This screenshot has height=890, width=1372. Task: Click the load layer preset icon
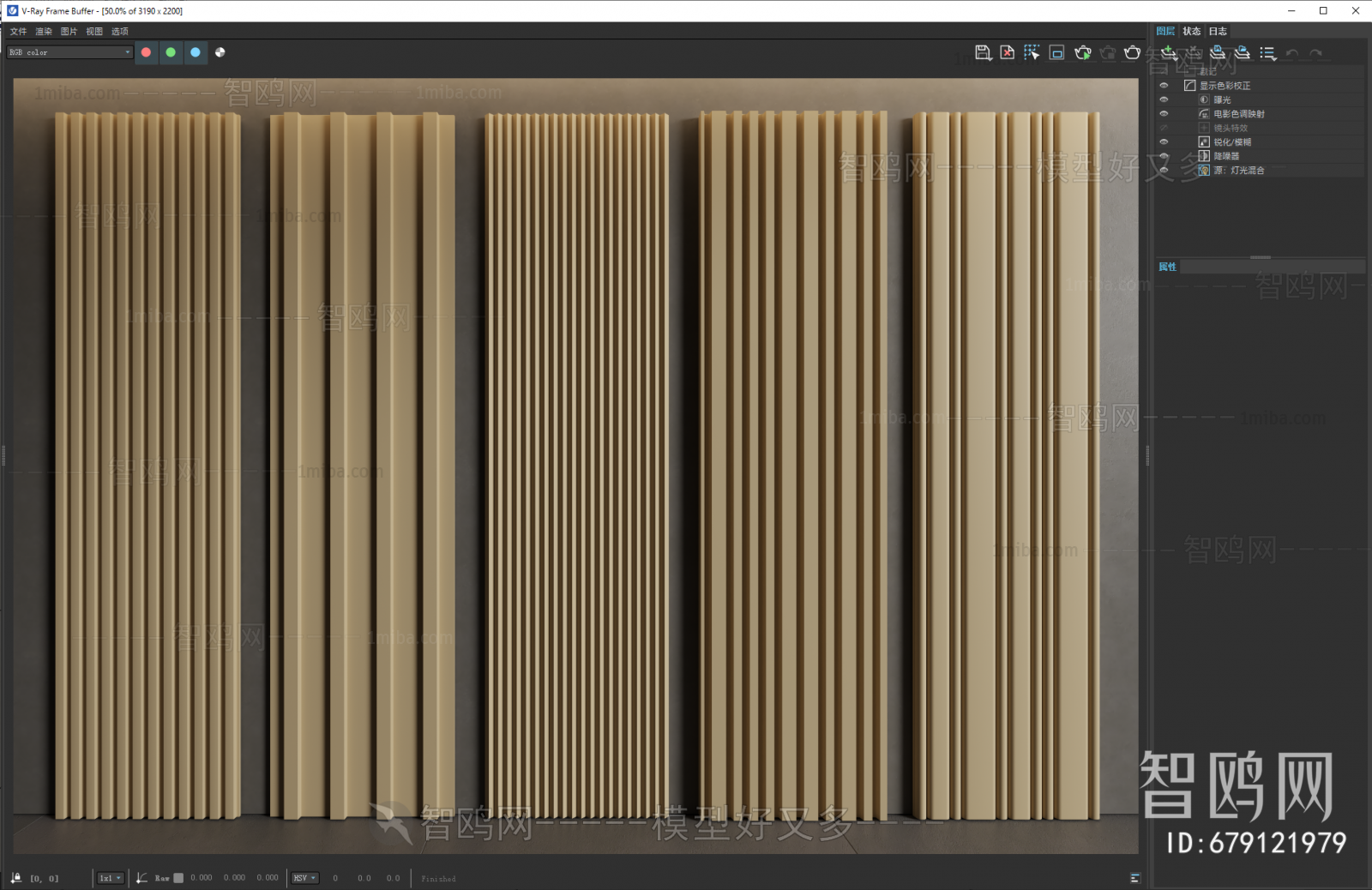(1243, 52)
